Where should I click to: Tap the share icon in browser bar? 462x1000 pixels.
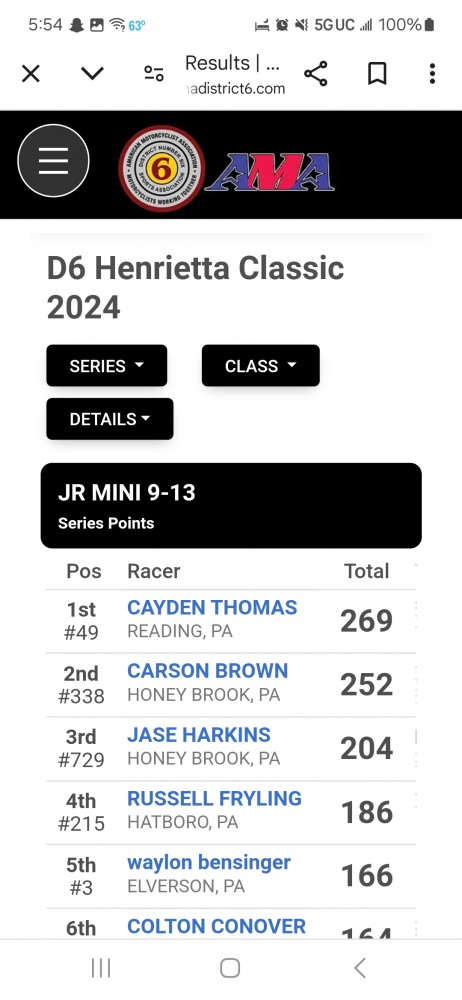point(316,74)
